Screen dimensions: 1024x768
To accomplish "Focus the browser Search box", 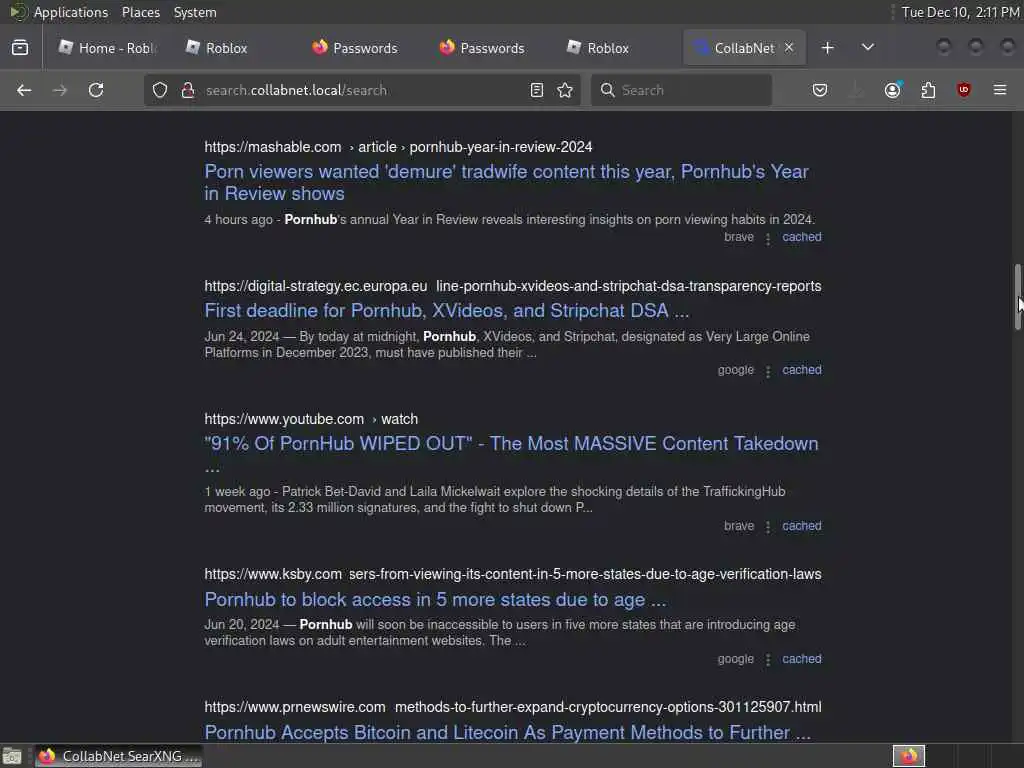I will point(681,90).
